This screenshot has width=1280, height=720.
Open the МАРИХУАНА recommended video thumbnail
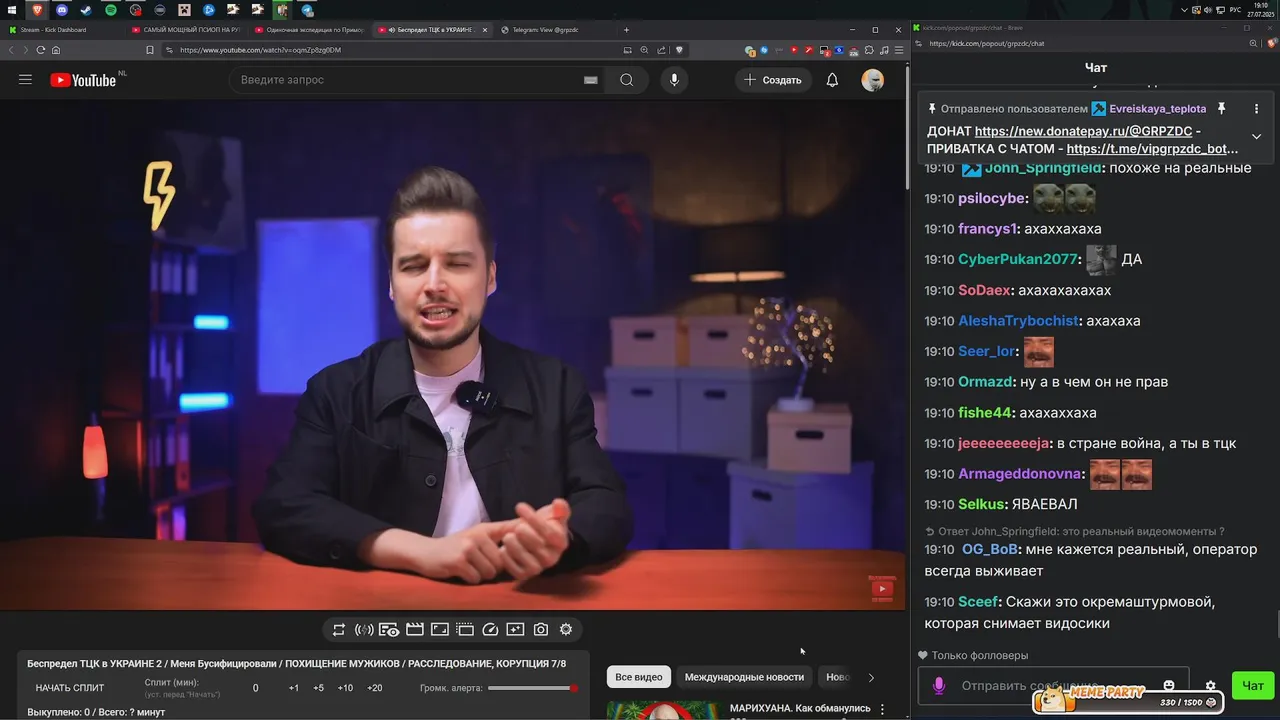663,710
